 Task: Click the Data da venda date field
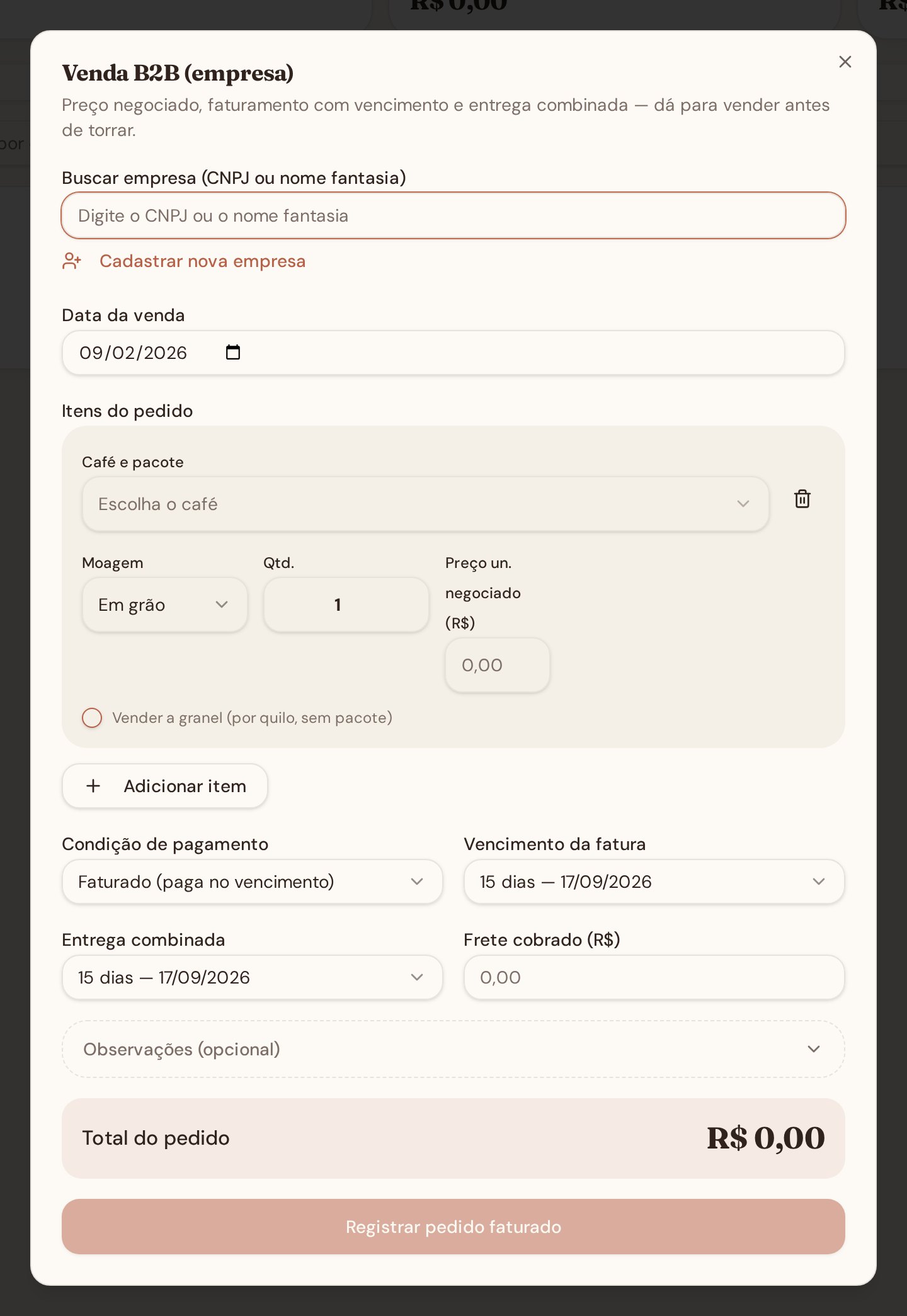453,353
